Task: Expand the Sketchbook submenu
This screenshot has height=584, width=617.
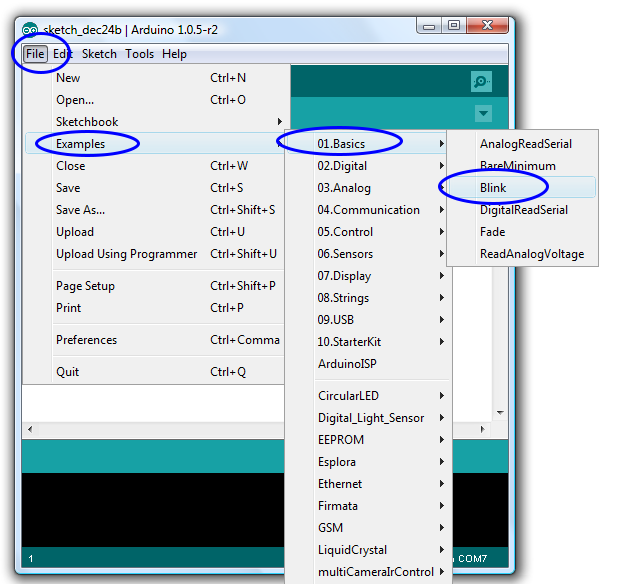Action: tap(156, 122)
